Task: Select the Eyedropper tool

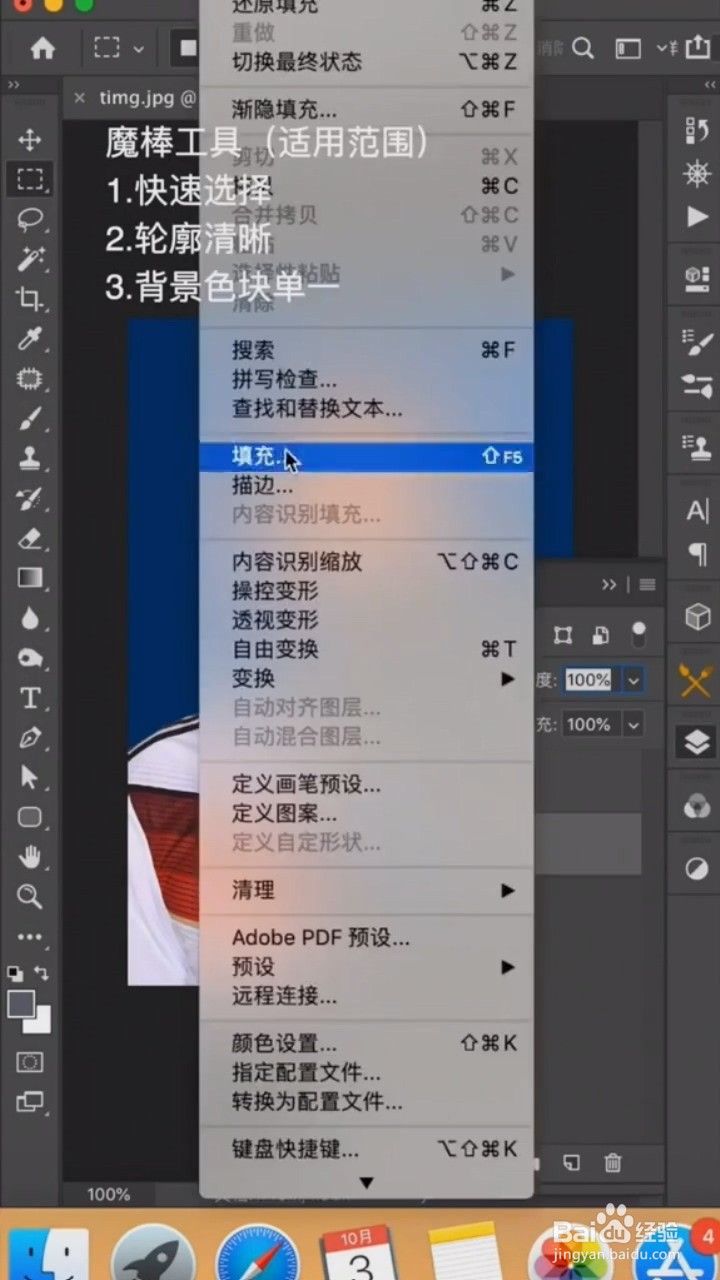Action: click(x=30, y=339)
